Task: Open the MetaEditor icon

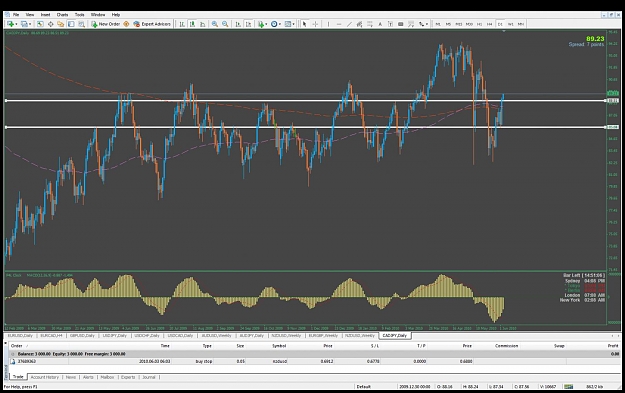Action: (126, 24)
